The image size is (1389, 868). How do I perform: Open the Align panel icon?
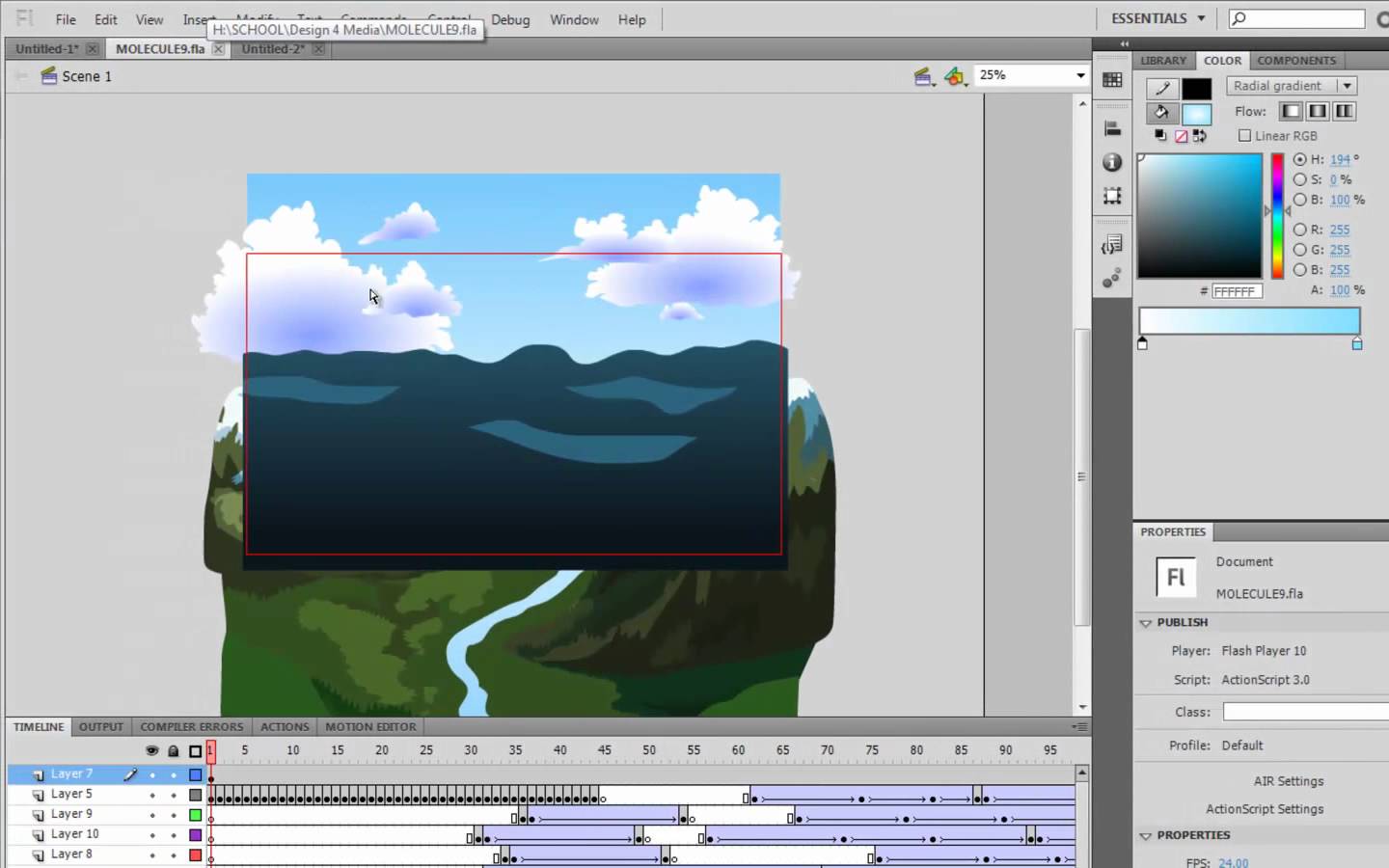(x=1112, y=128)
